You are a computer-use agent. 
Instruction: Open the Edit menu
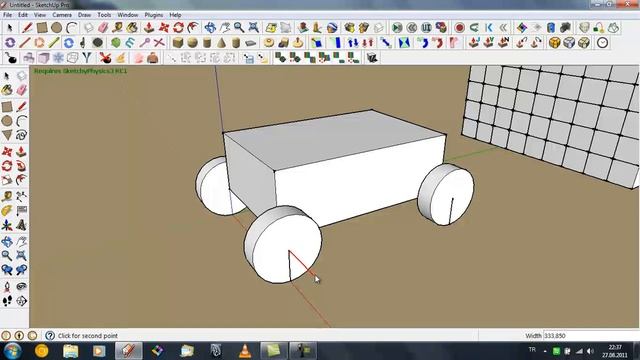[23, 15]
